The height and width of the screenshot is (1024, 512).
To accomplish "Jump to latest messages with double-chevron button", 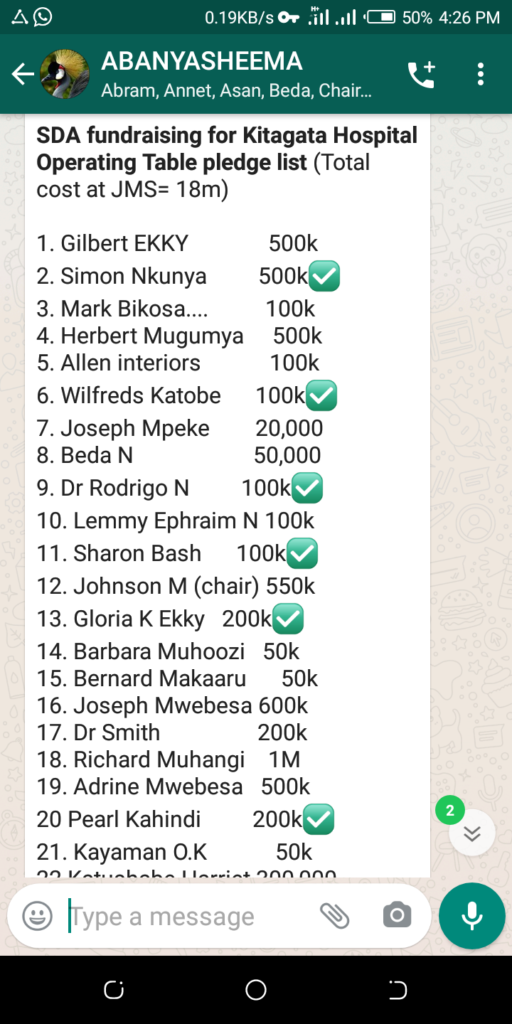I will 472,833.
